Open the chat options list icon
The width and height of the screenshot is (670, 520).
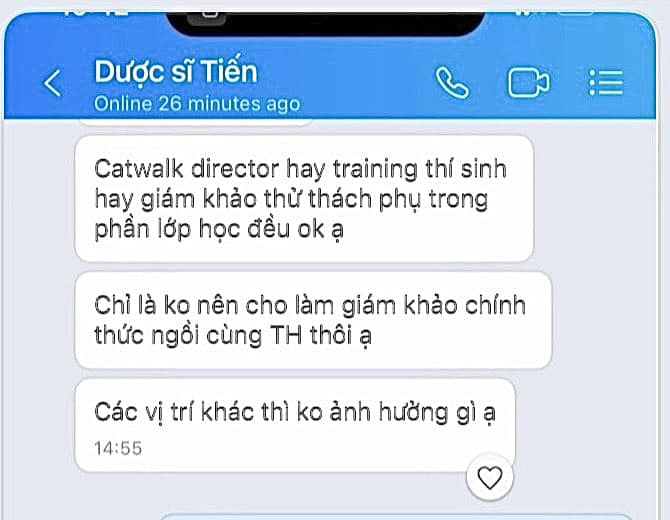(605, 82)
